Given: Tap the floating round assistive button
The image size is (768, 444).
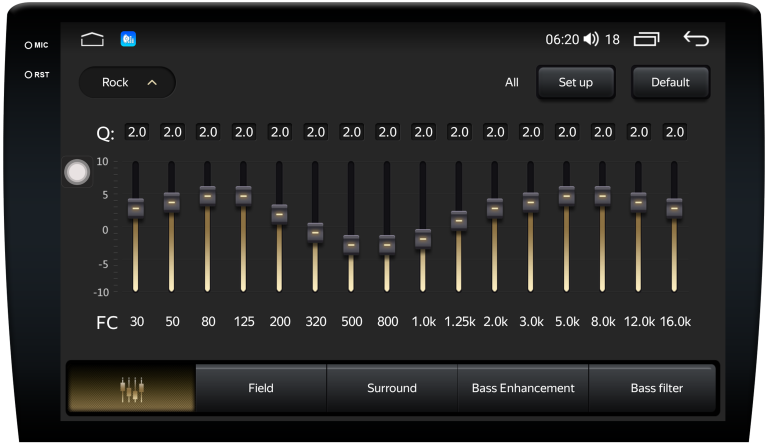Looking at the screenshot, I should (x=77, y=173).
